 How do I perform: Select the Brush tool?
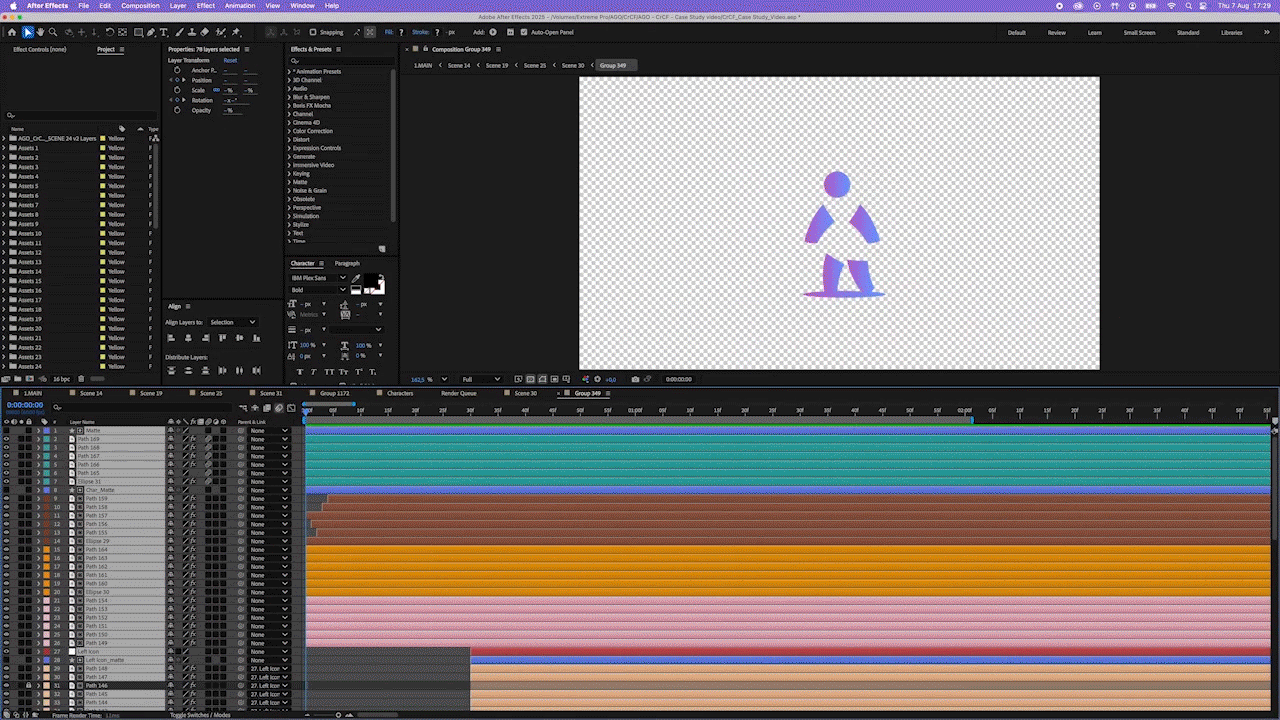180,32
